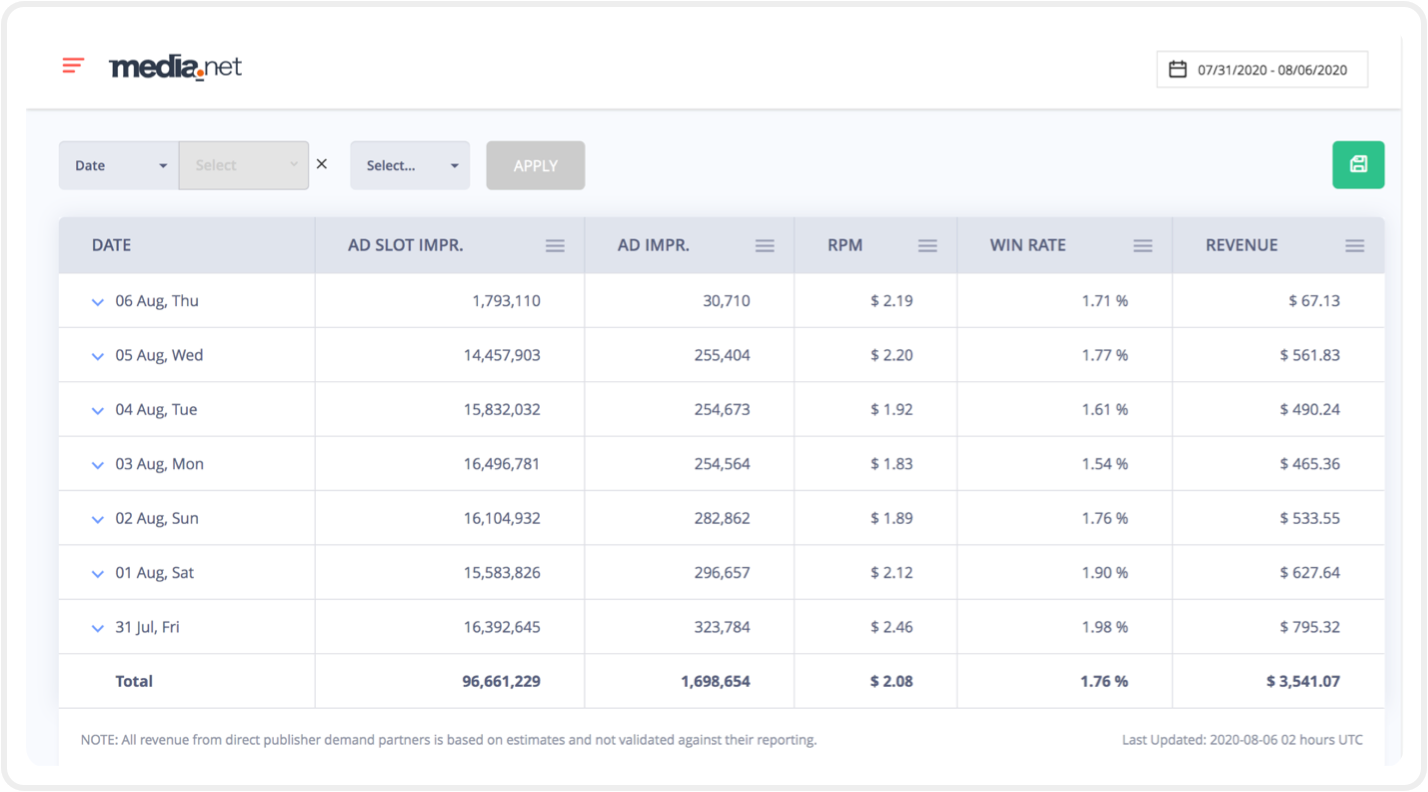Click the $ 795.32 revenue value
This screenshot has height=792, width=1428.
[x=1310, y=627]
